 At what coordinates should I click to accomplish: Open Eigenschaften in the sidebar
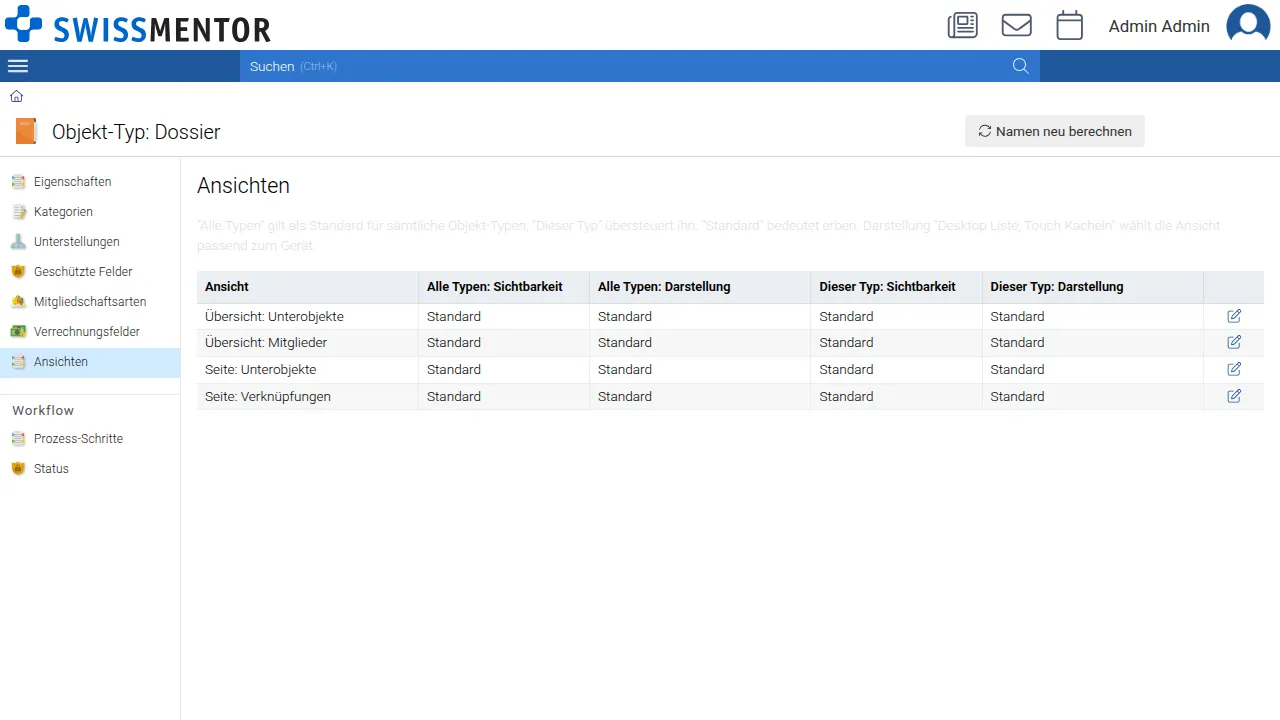(90, 182)
